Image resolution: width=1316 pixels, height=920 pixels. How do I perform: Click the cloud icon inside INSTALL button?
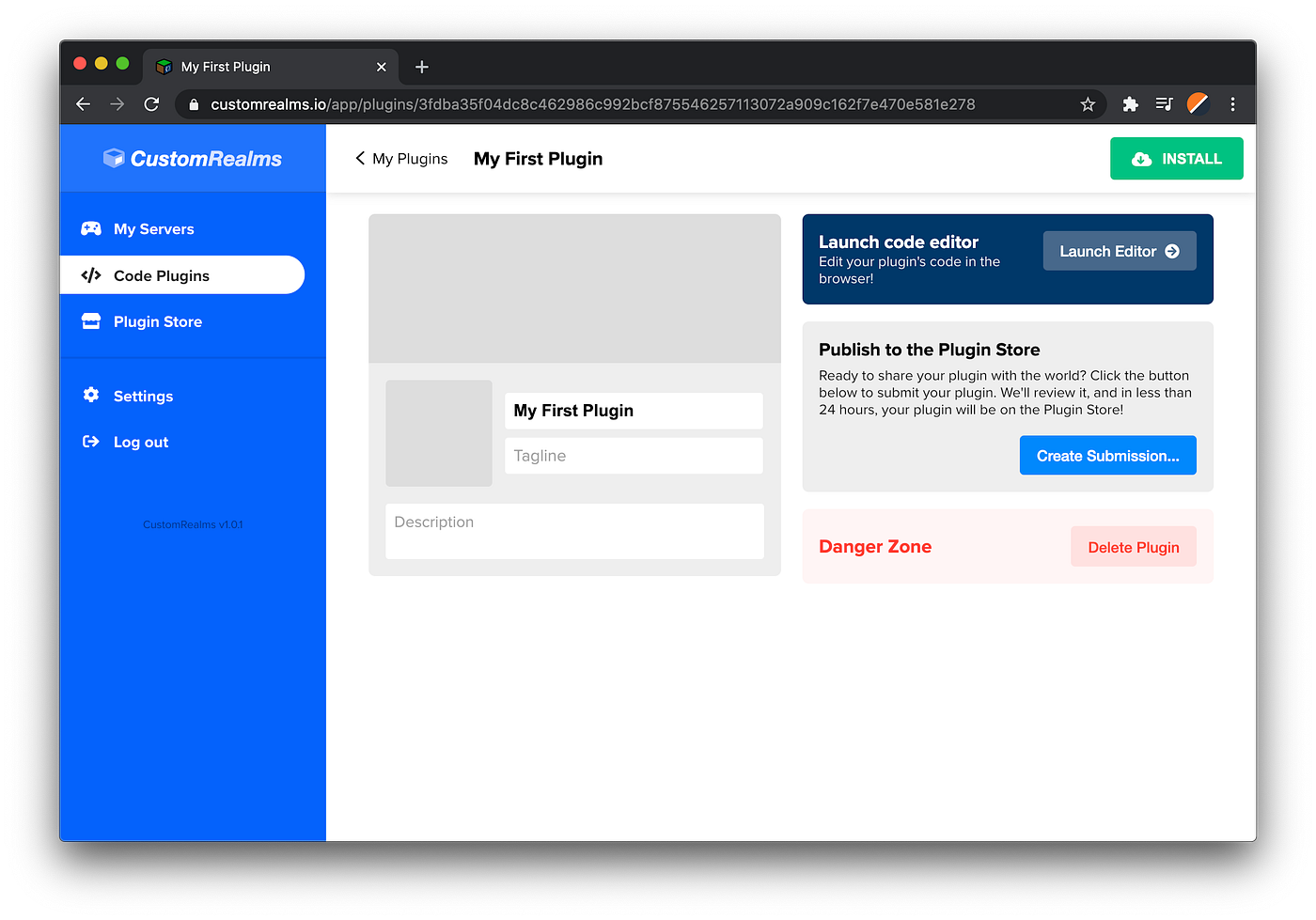pos(1142,159)
